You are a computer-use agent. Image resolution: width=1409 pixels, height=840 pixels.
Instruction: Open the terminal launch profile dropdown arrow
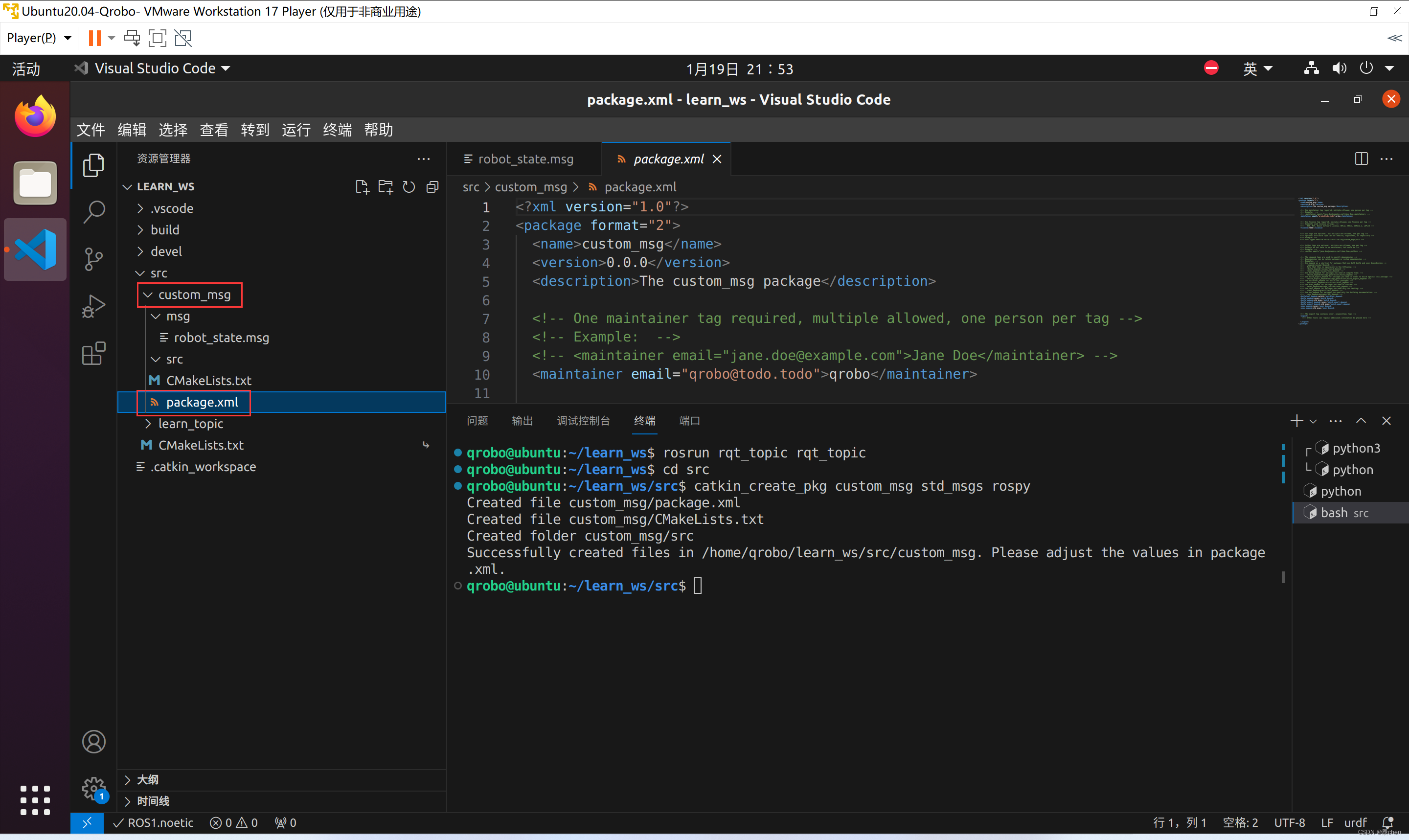pyautogui.click(x=1313, y=421)
